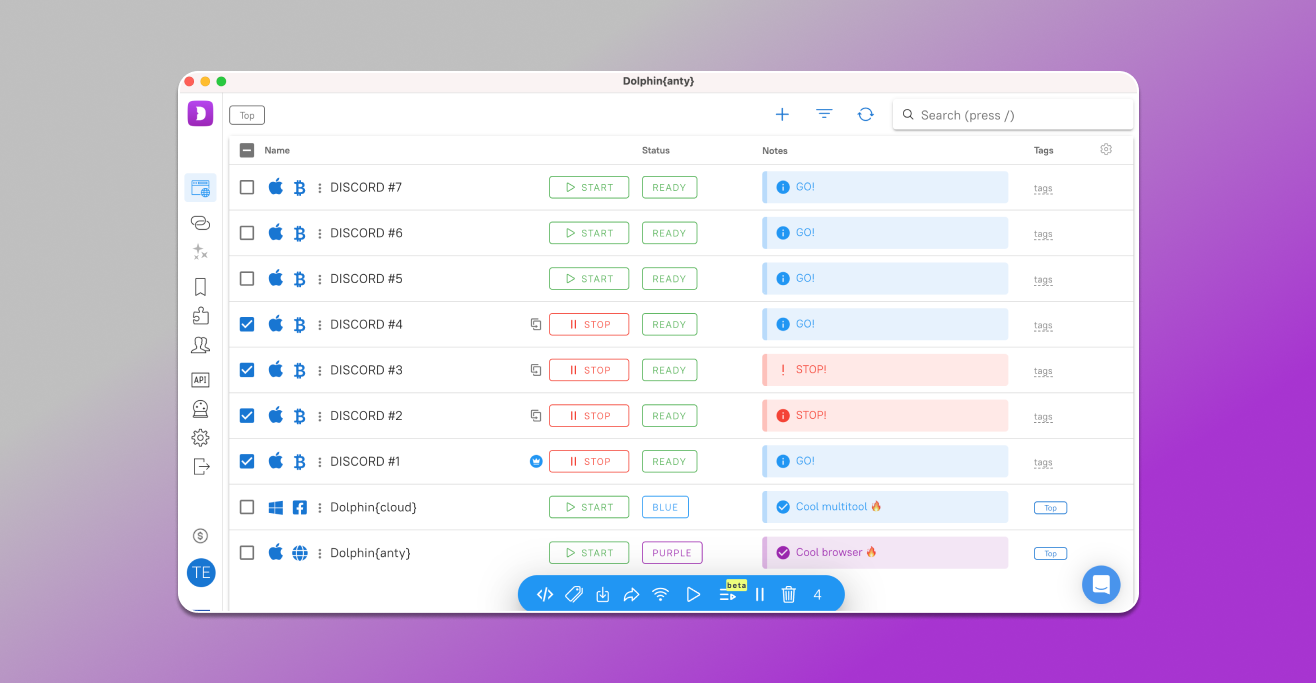Toggle the select-all checkbox in header
Screen dimensions: 1316x683
(247, 151)
